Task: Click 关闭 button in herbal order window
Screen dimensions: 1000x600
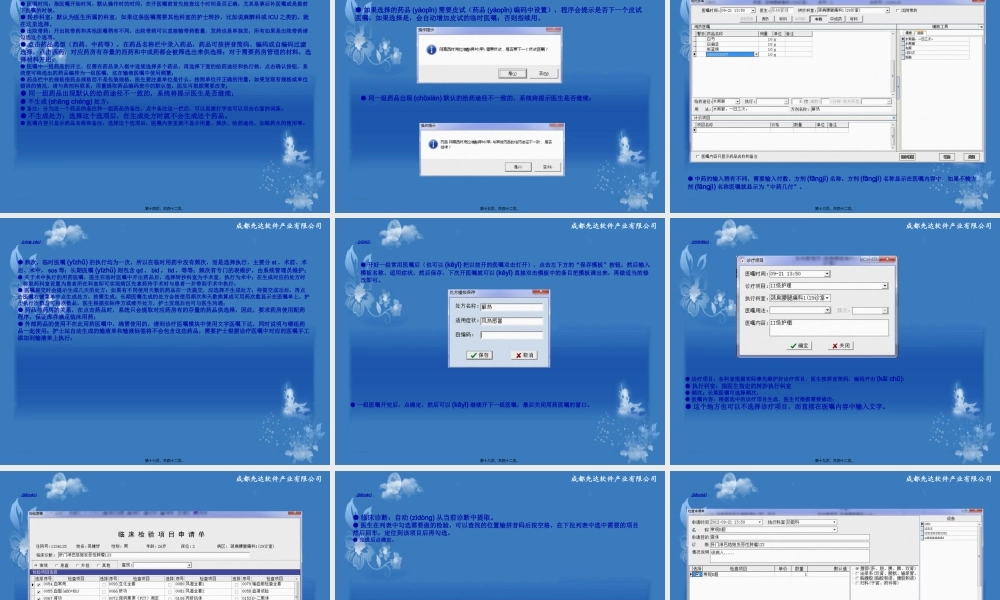Action: [x=970, y=157]
